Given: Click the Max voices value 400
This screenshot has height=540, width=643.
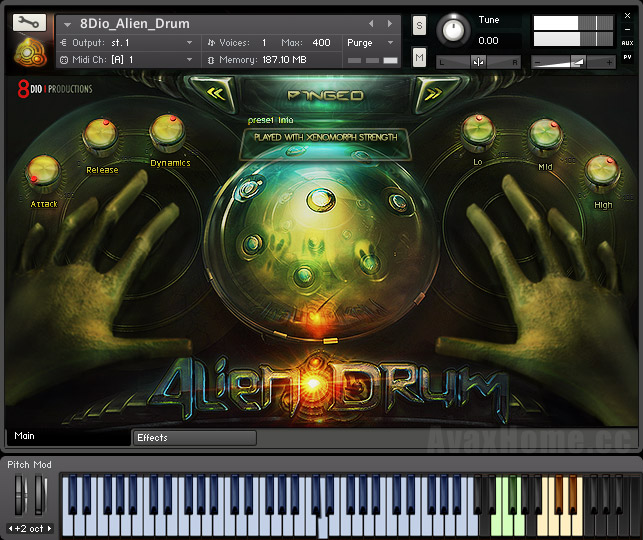Looking at the screenshot, I should click(321, 43).
